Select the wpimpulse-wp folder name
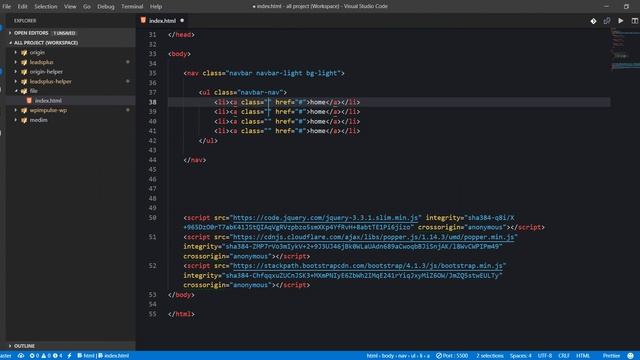Image resolution: width=640 pixels, height=360 pixels. [48, 110]
